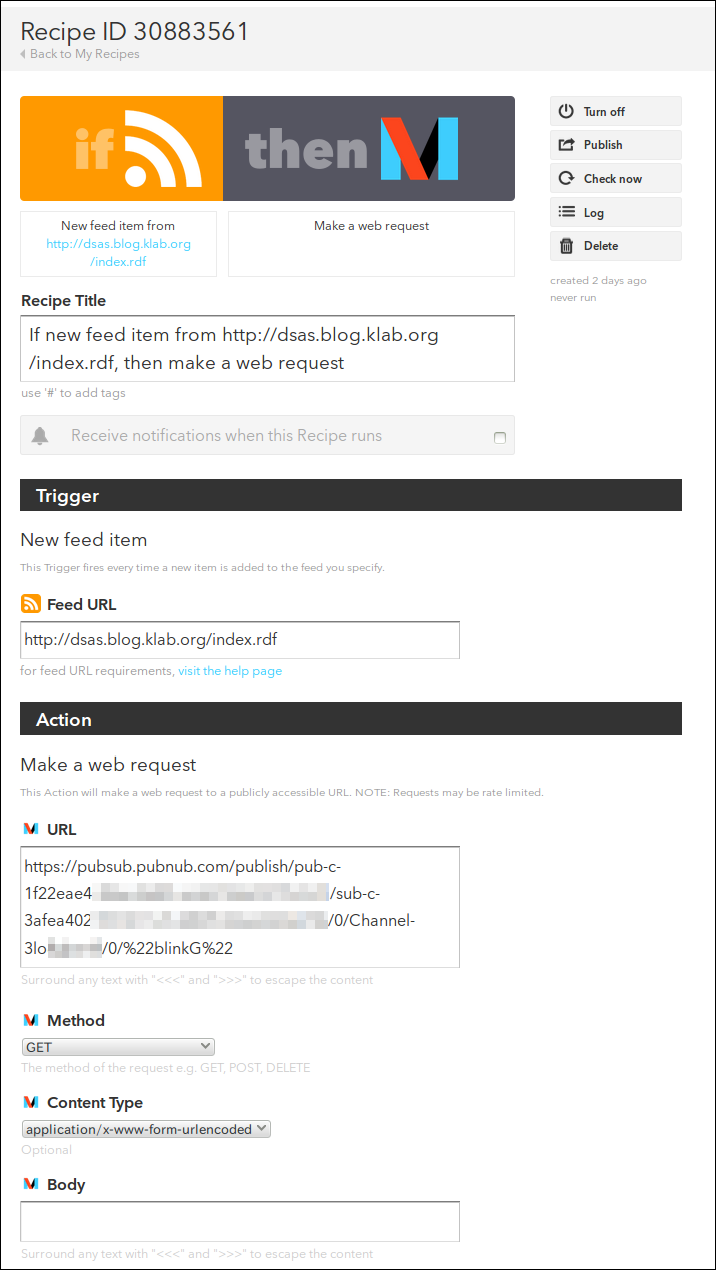
Task: Click the bell notification icon
Action: coord(40,436)
